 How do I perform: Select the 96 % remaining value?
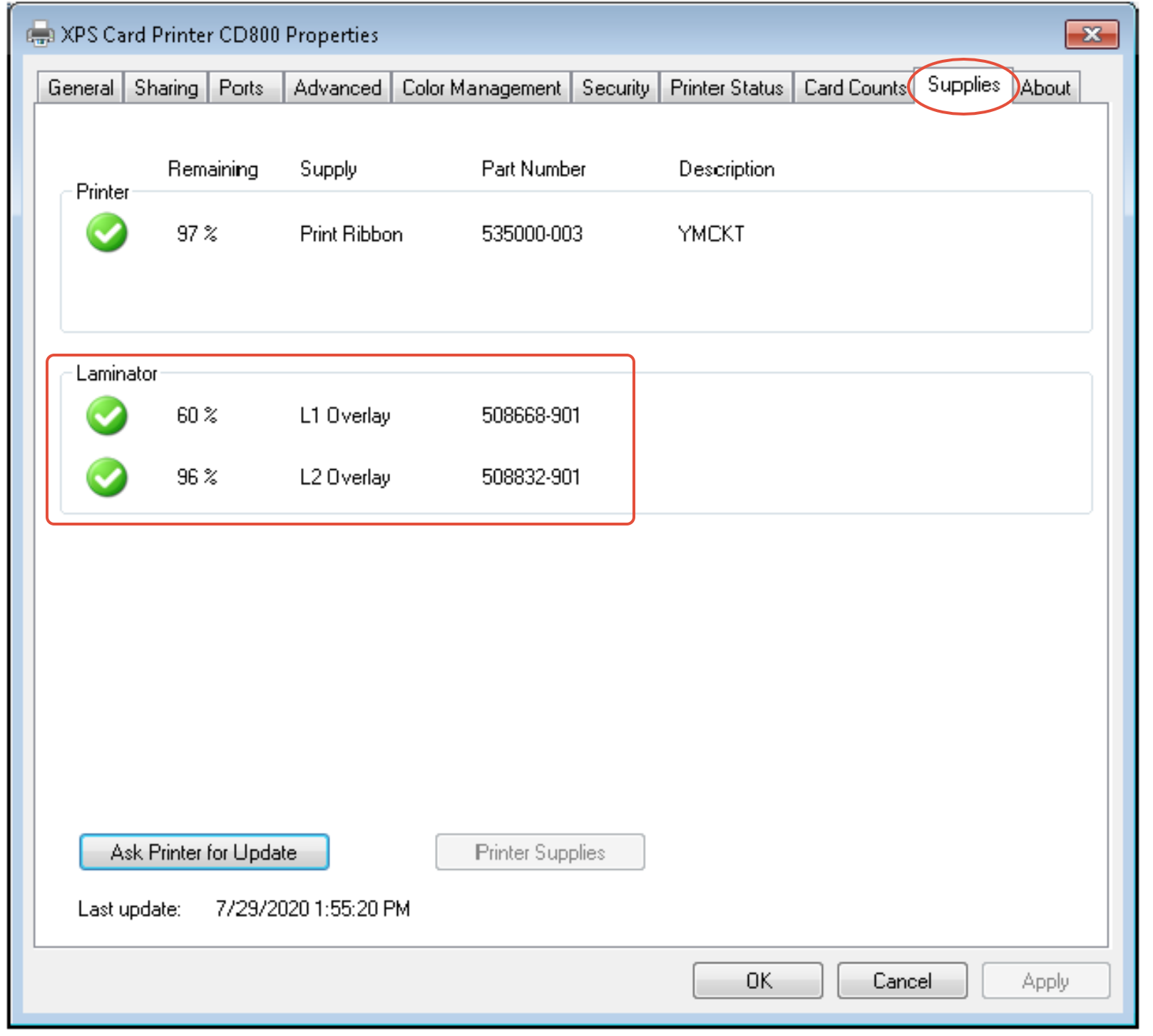pyautogui.click(x=197, y=477)
